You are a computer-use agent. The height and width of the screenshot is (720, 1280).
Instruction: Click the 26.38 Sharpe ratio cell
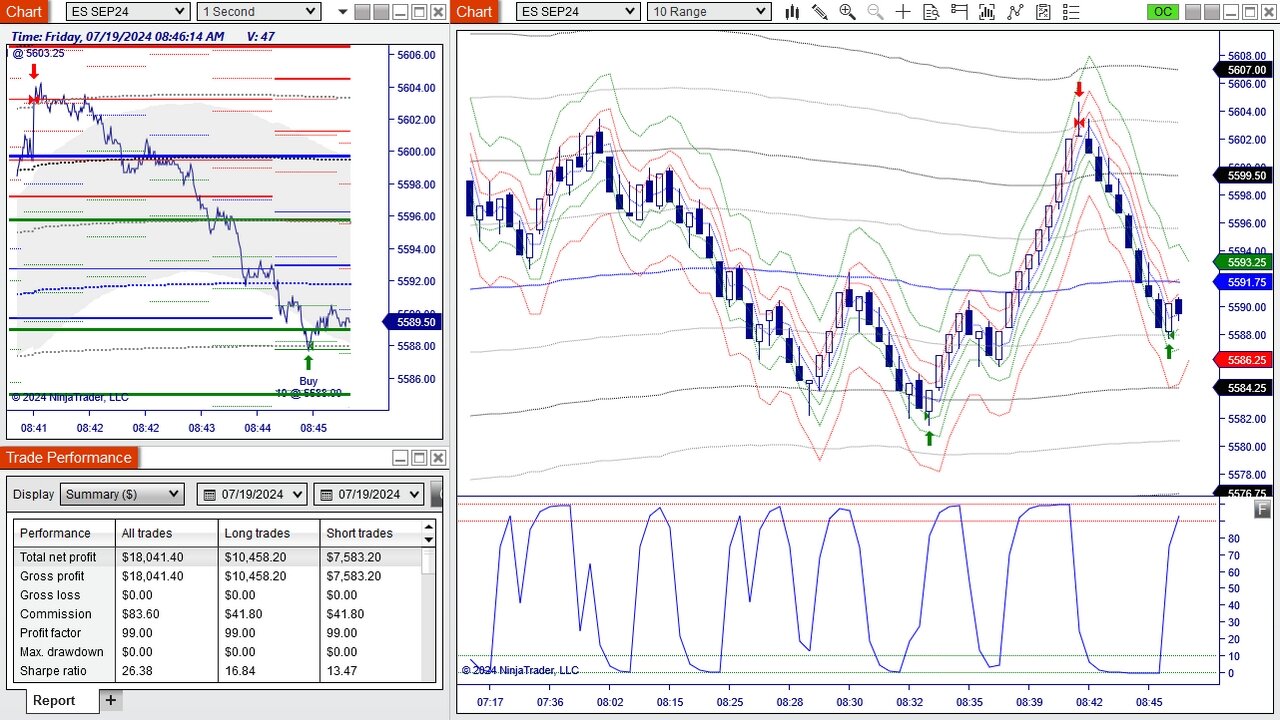click(137, 671)
